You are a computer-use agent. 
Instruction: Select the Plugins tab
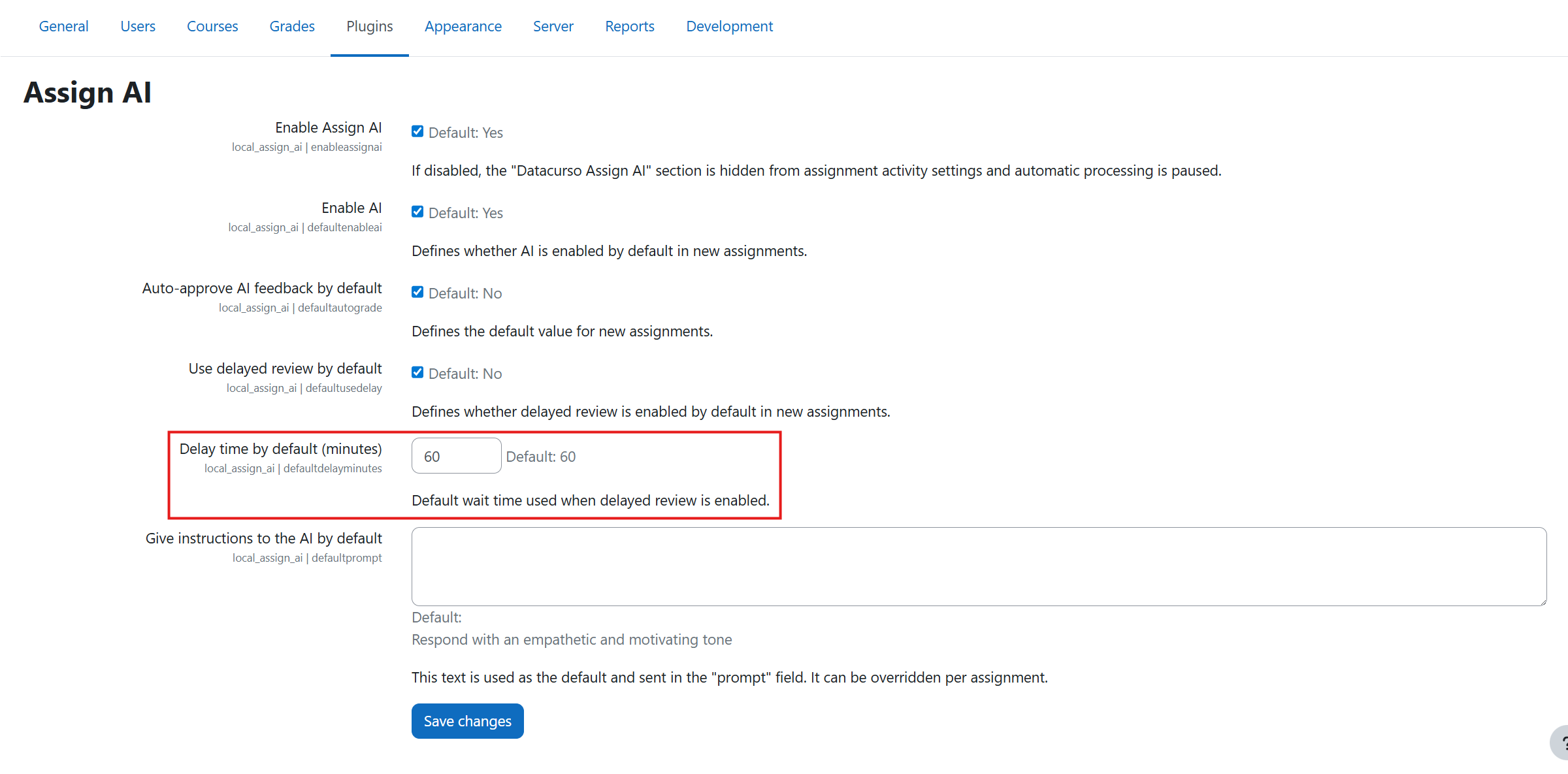click(370, 26)
